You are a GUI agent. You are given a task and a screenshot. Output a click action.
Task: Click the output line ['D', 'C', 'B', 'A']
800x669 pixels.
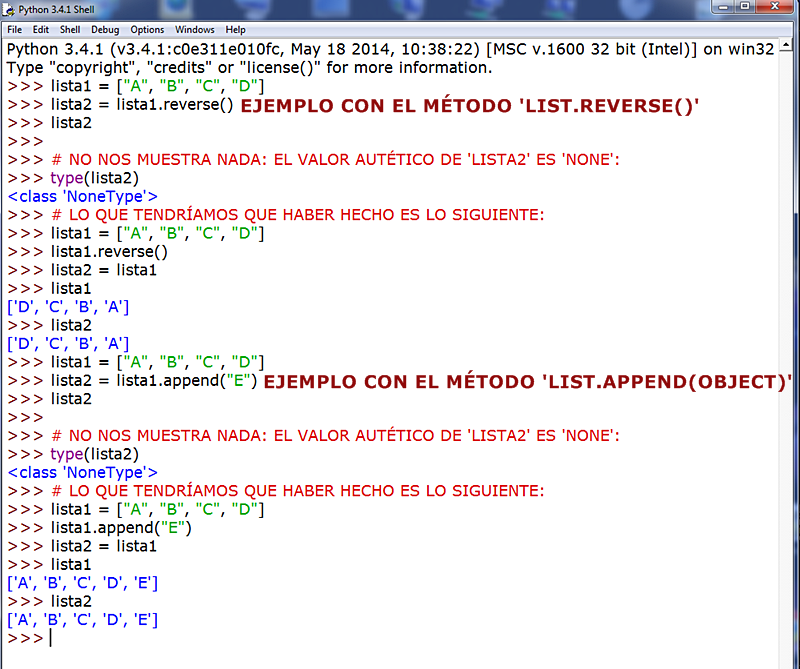66,306
